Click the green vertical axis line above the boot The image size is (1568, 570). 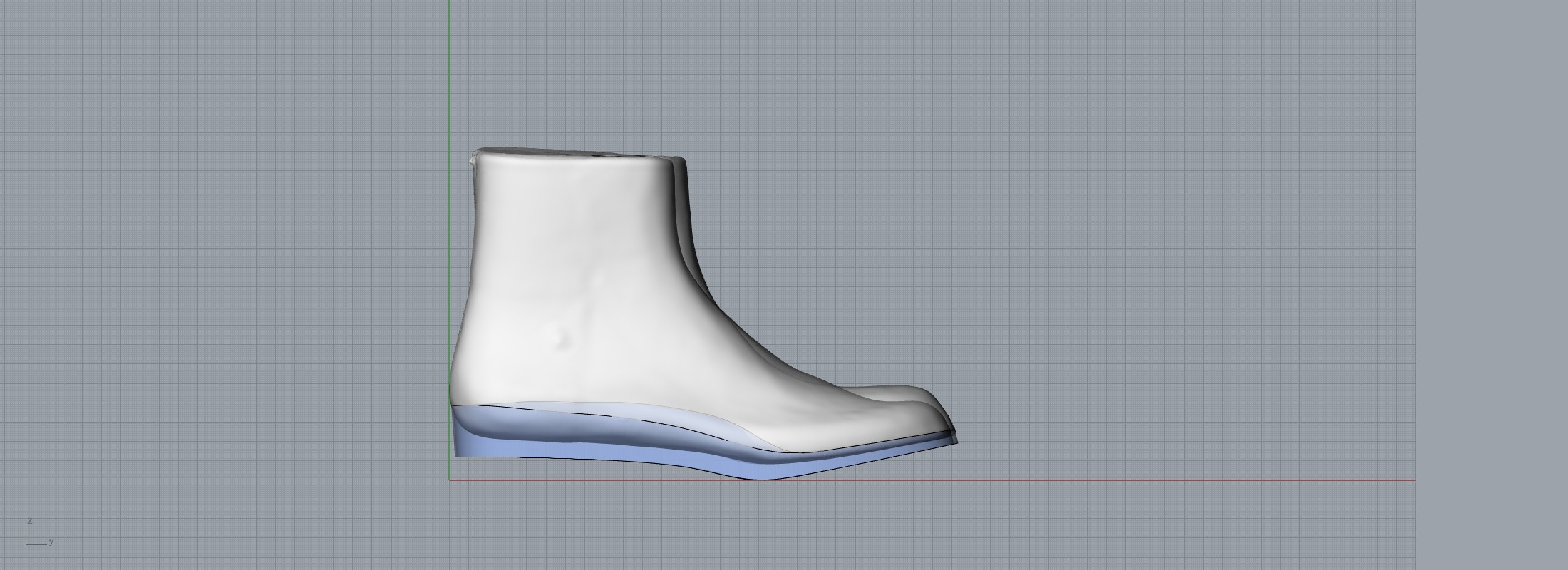click(x=449, y=71)
